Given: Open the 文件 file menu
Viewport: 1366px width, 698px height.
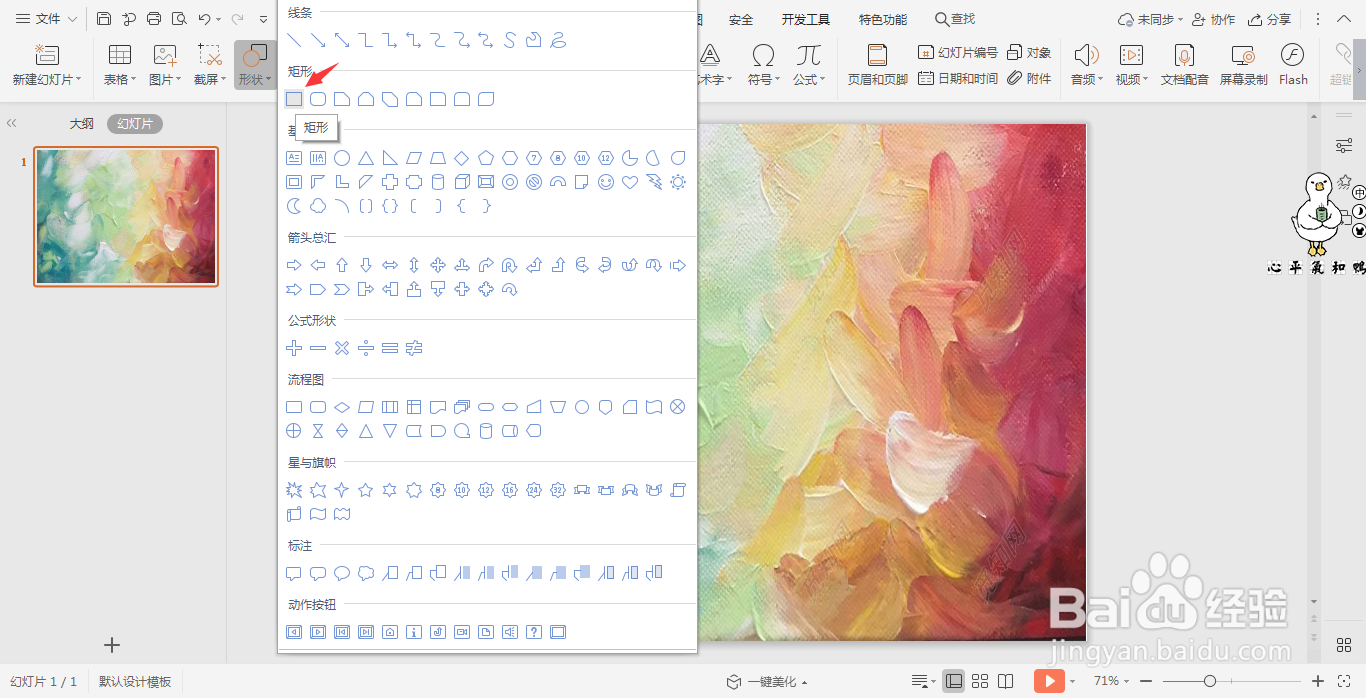Looking at the screenshot, I should (x=46, y=19).
